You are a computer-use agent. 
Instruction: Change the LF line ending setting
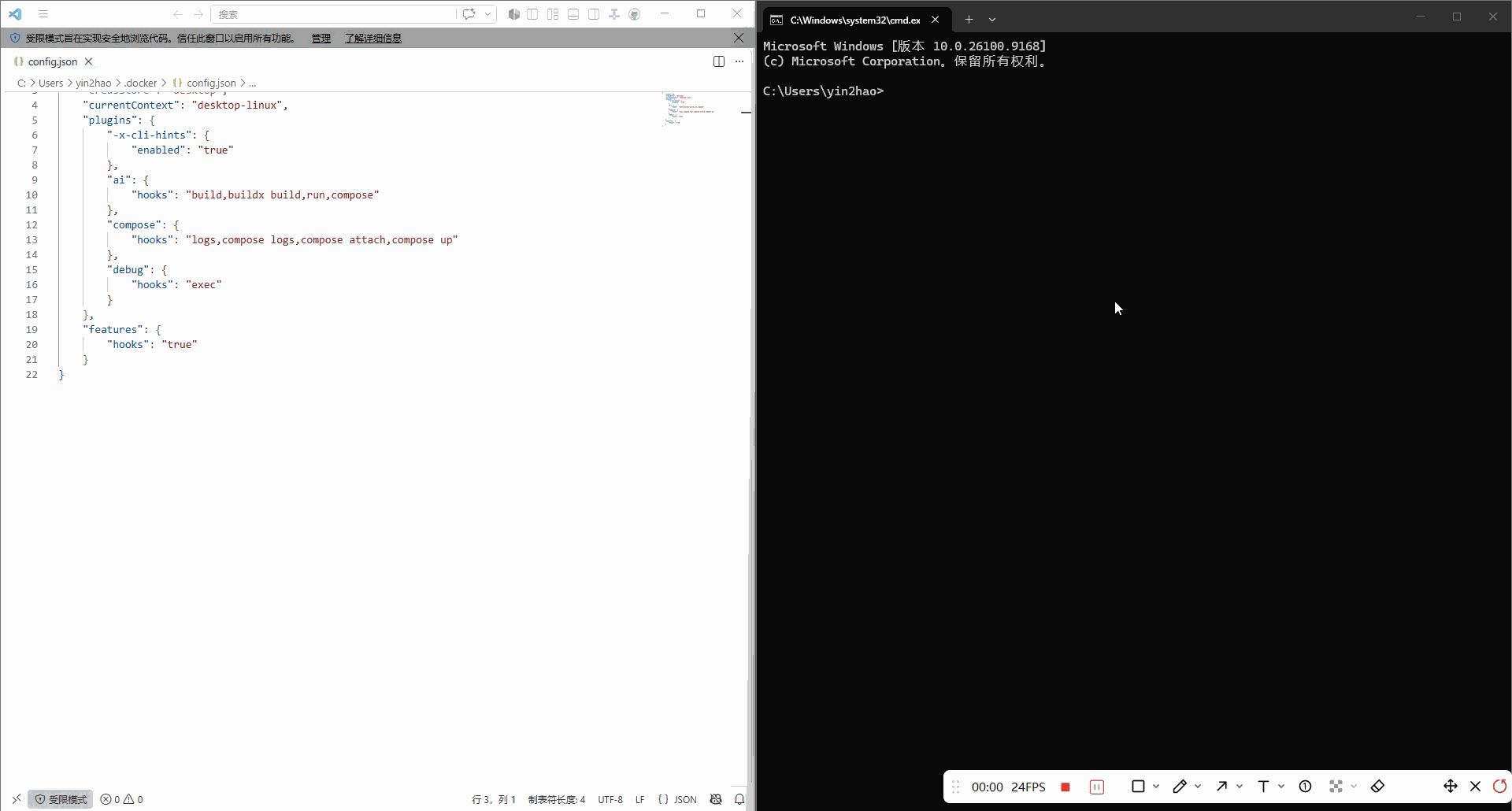point(640,799)
